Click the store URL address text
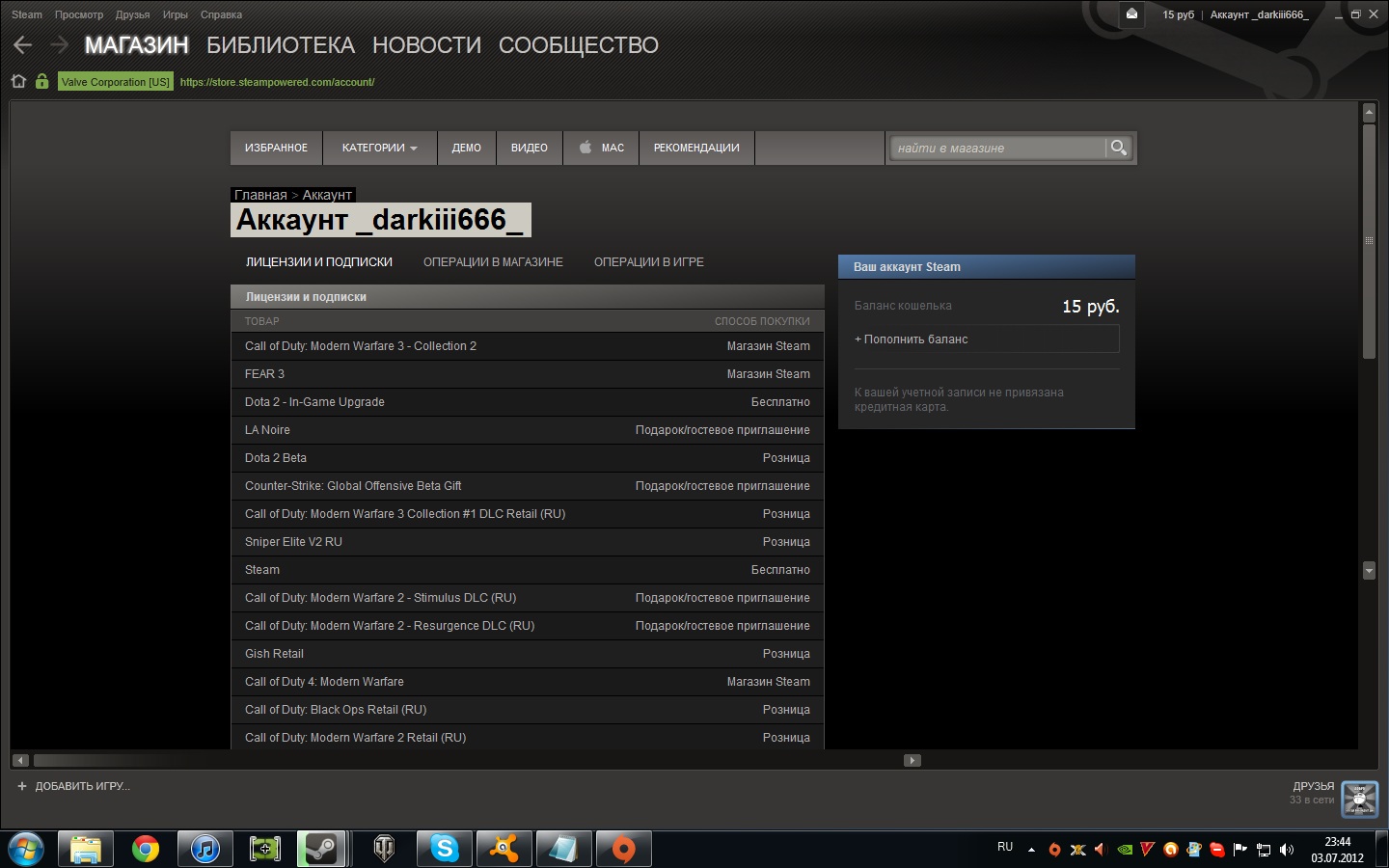 (277, 82)
